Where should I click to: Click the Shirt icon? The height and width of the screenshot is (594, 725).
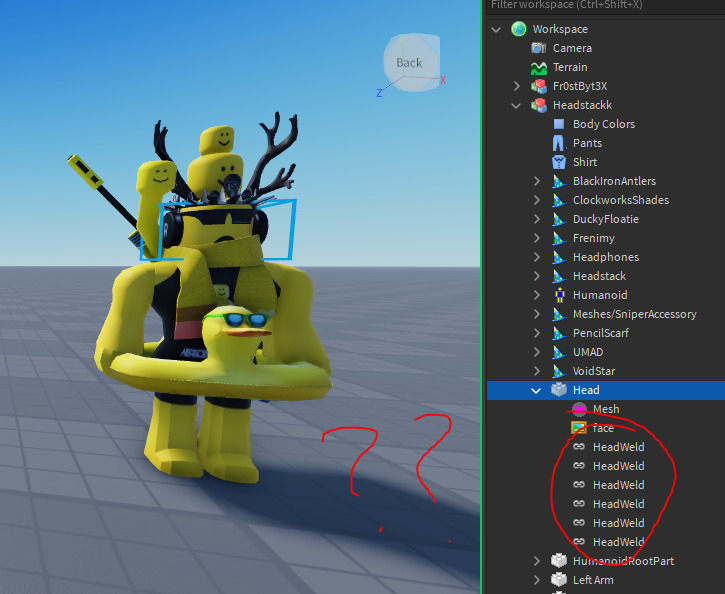559,162
